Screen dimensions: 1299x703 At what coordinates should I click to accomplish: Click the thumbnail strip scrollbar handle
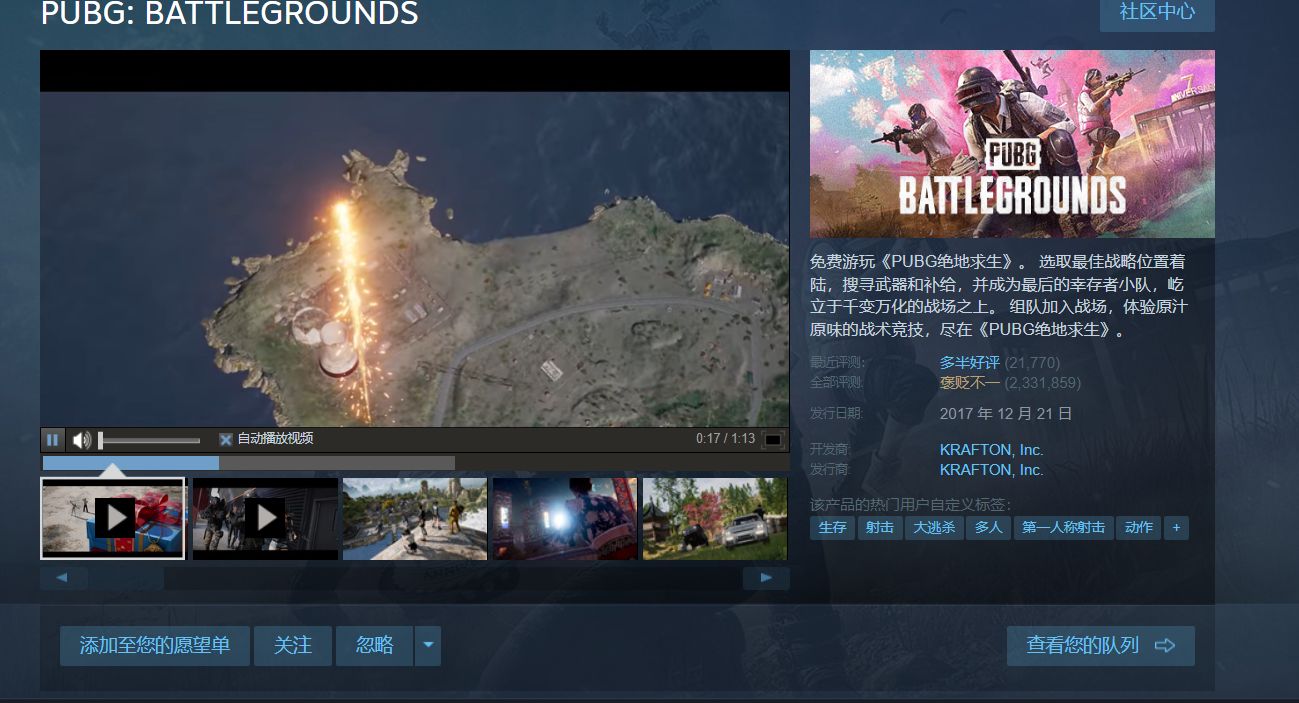click(x=126, y=578)
